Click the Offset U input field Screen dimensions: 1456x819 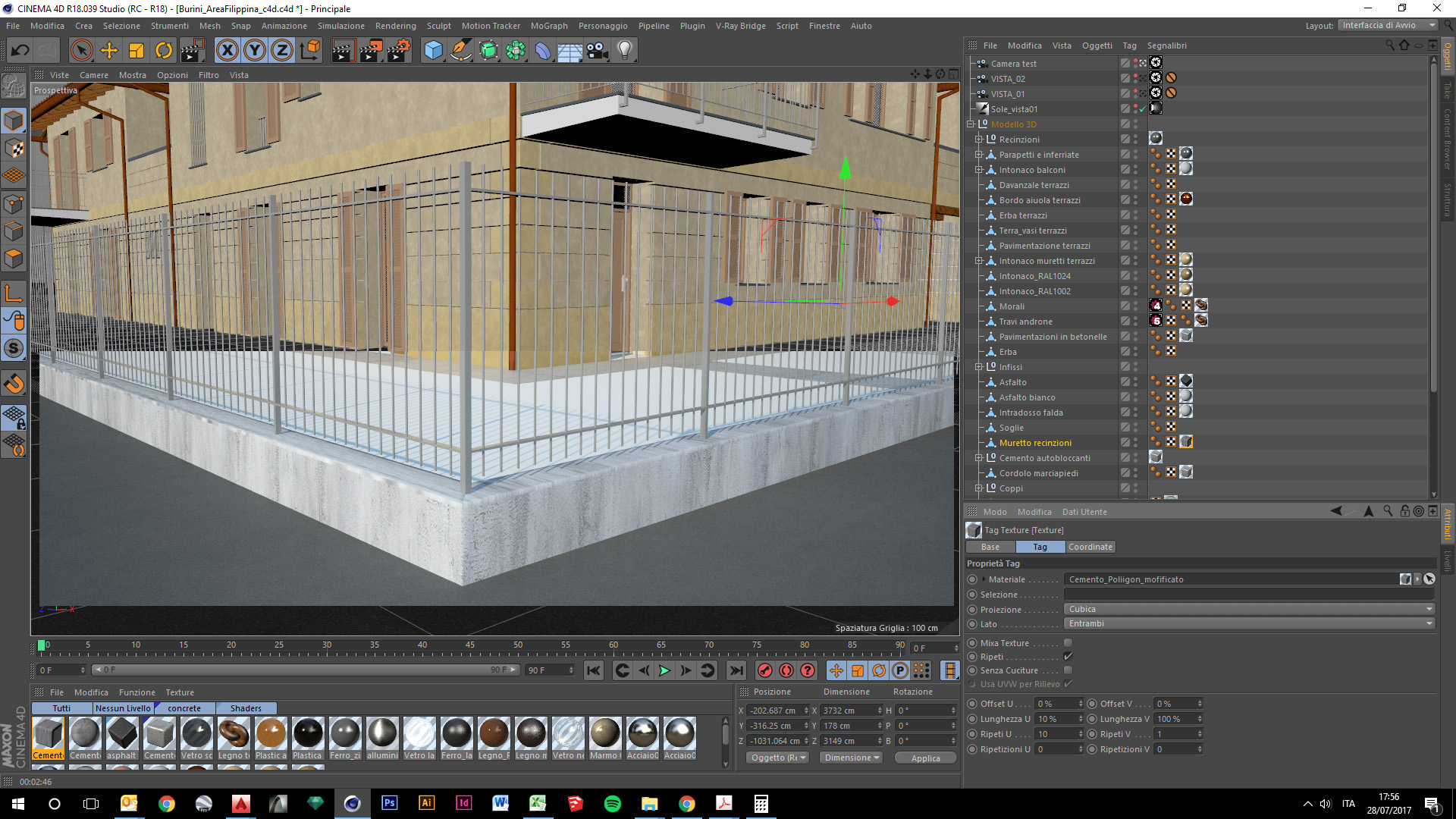tap(1056, 704)
